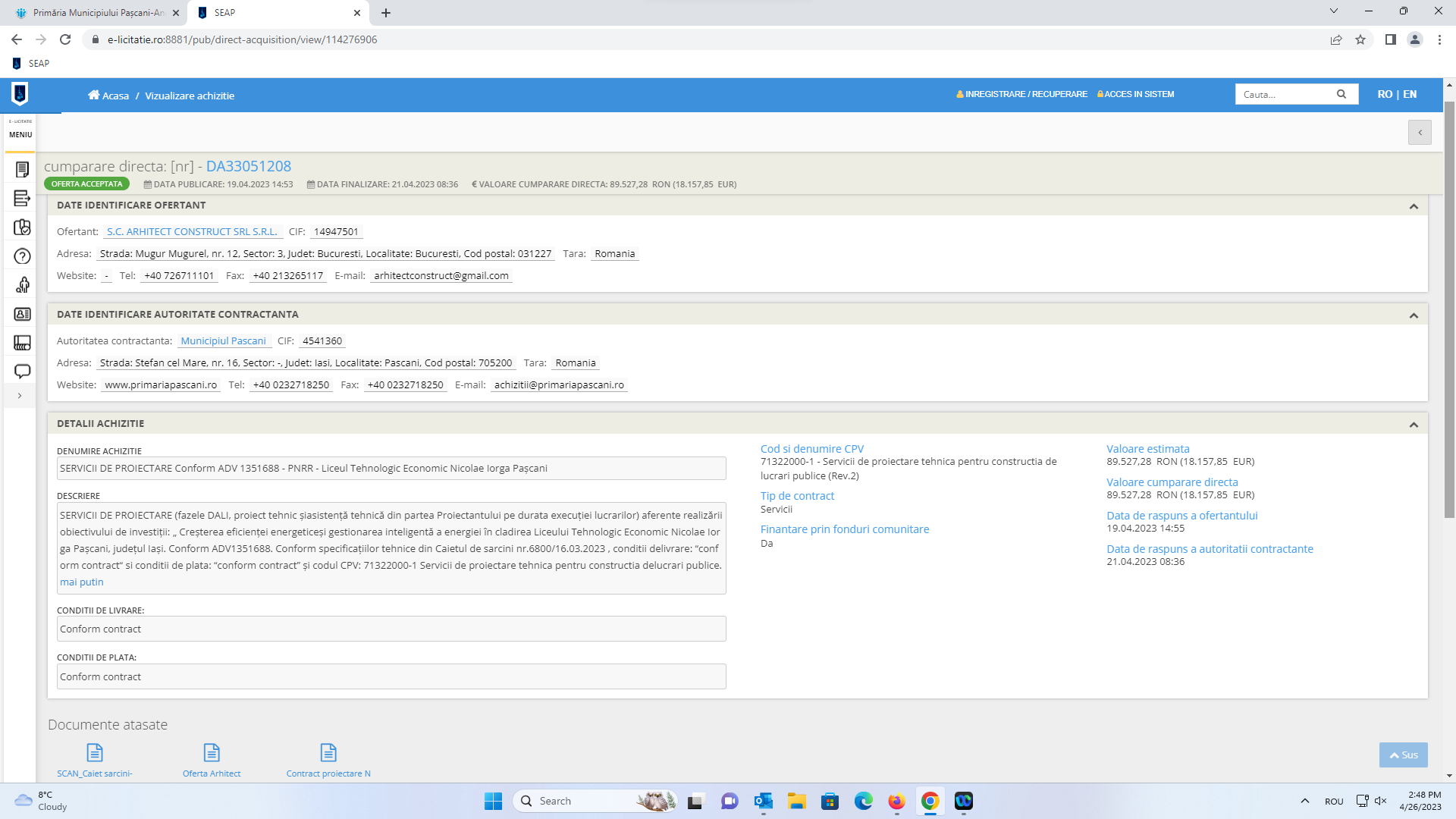Screen dimensions: 1456x819
Task: Click the ROU language indicator in tray
Action: [x=1334, y=802]
